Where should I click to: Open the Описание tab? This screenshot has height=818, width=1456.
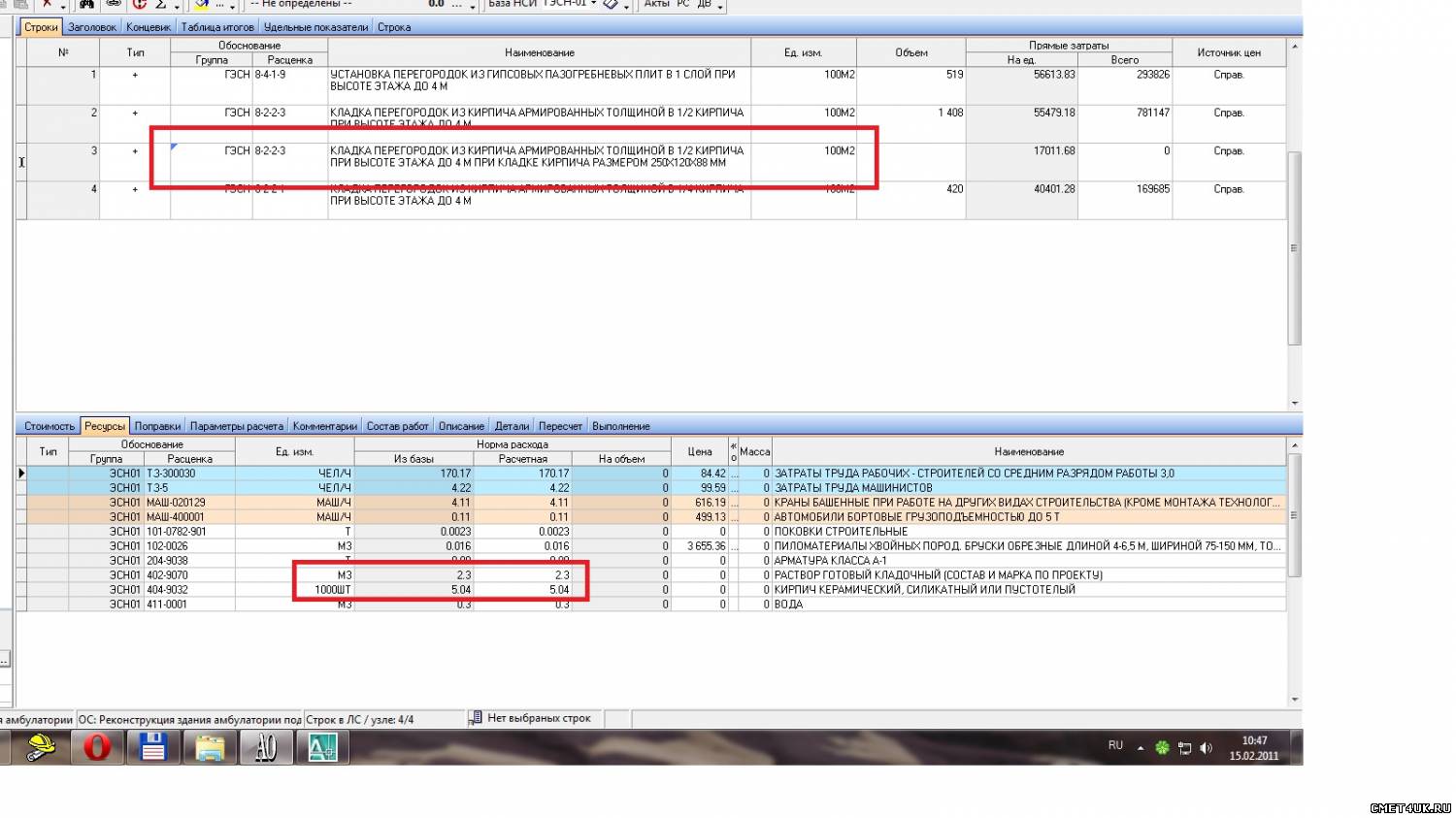pyautogui.click(x=461, y=426)
